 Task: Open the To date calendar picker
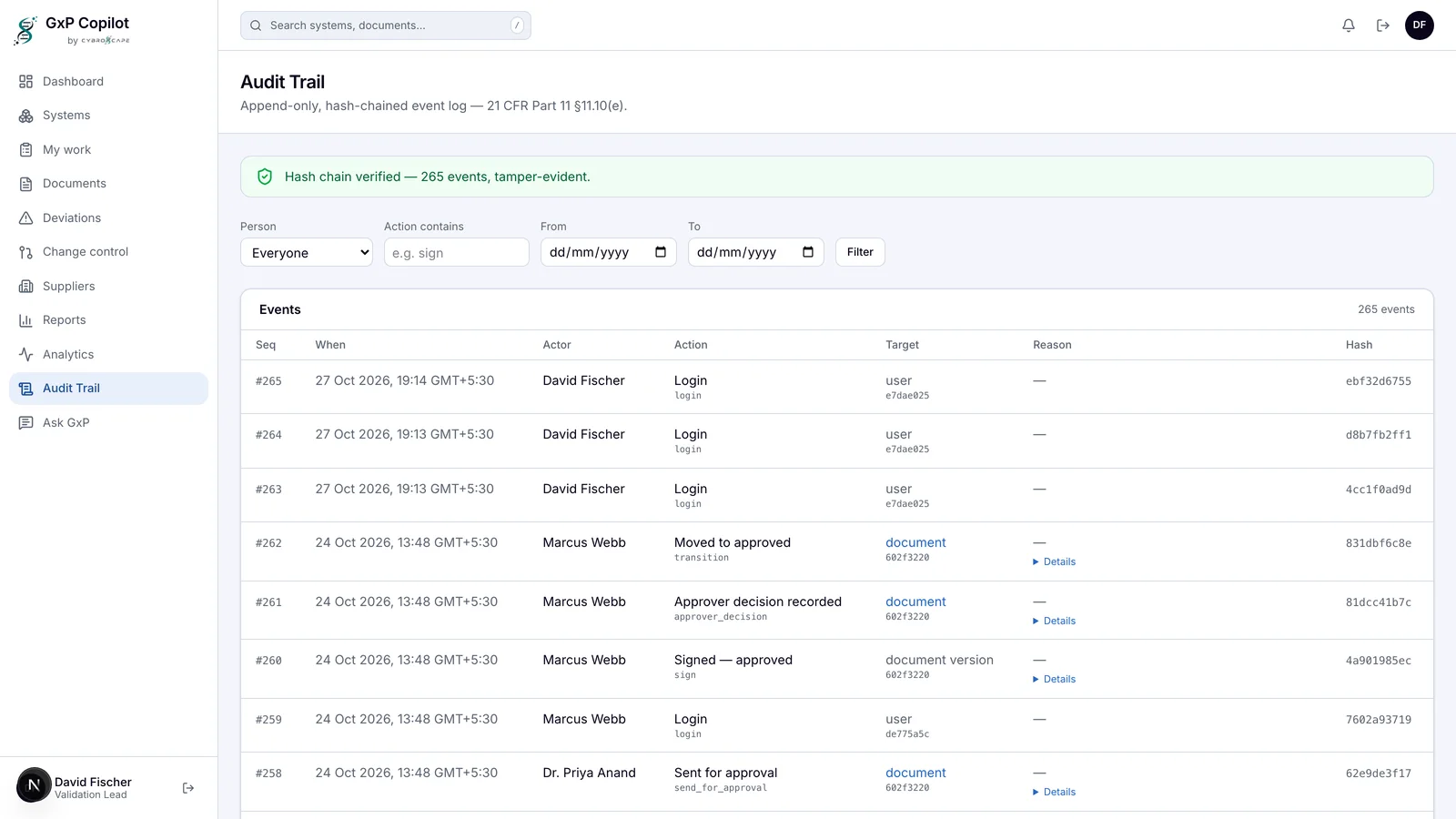(x=808, y=252)
